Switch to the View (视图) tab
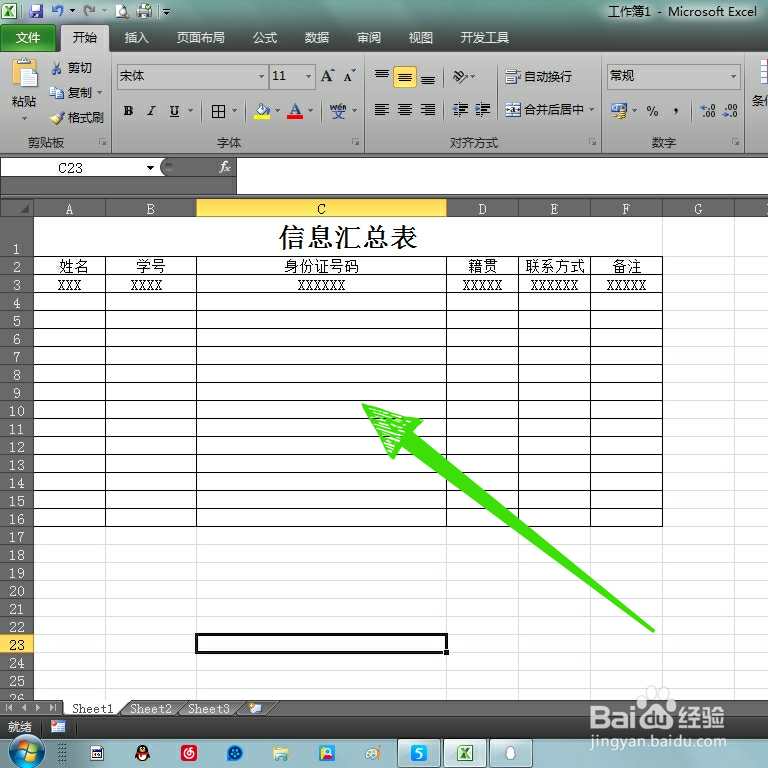Viewport: 768px width, 768px height. [421, 38]
